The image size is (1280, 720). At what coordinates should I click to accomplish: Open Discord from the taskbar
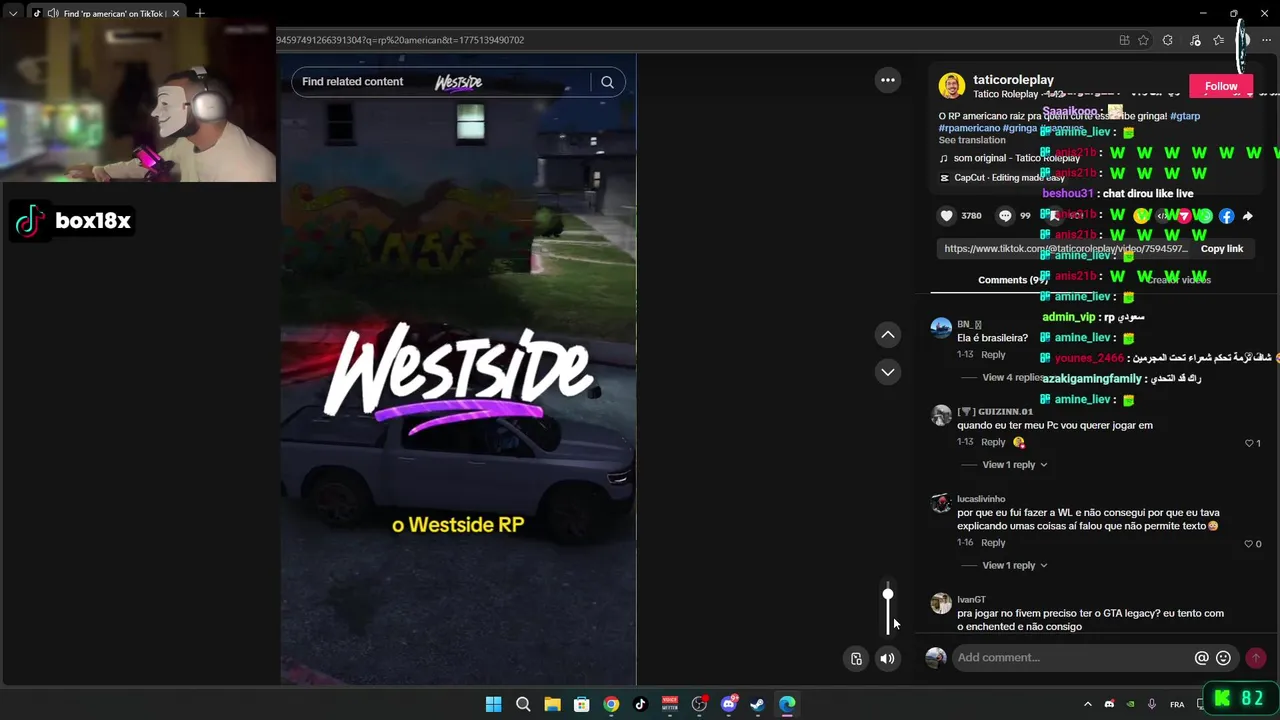(x=729, y=704)
